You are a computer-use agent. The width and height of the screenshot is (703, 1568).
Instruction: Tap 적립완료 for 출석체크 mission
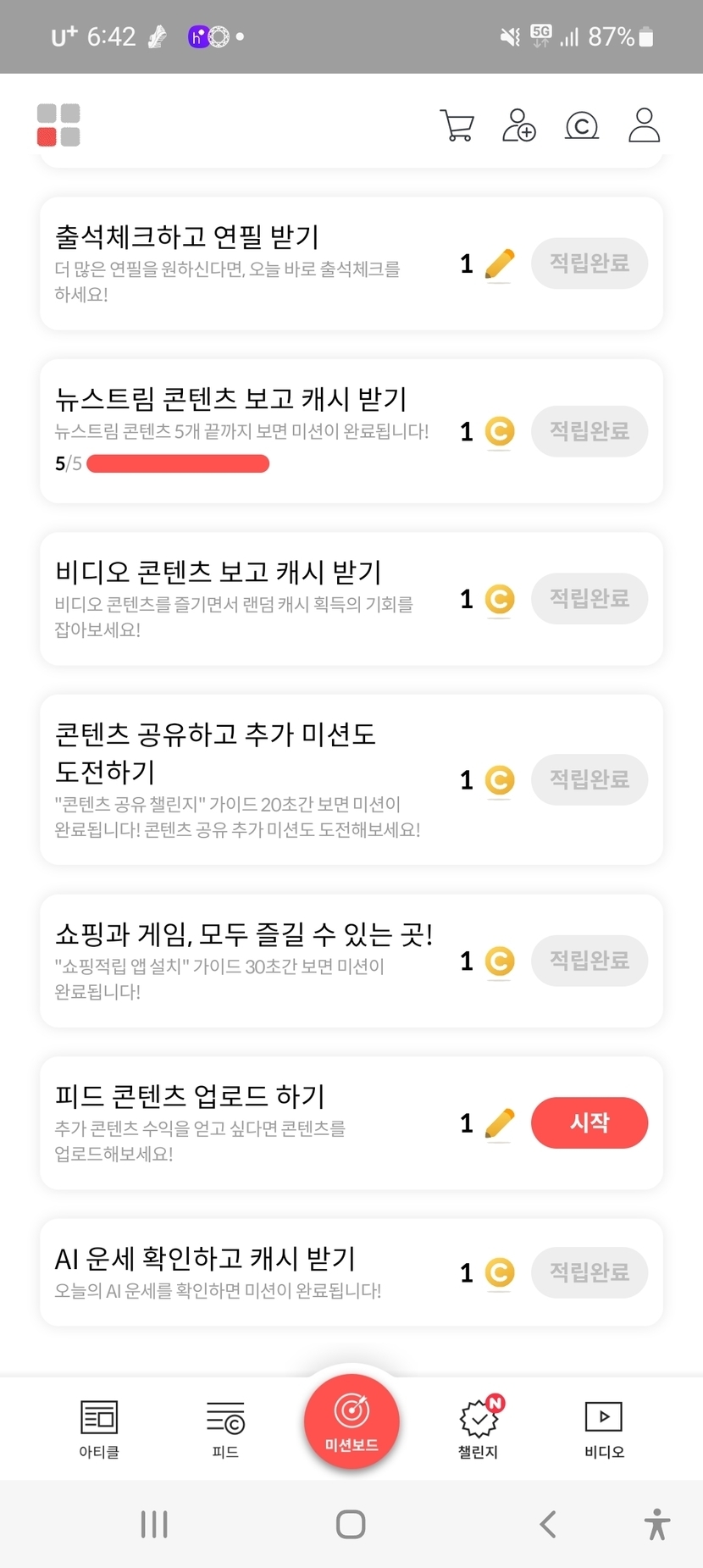click(x=590, y=263)
